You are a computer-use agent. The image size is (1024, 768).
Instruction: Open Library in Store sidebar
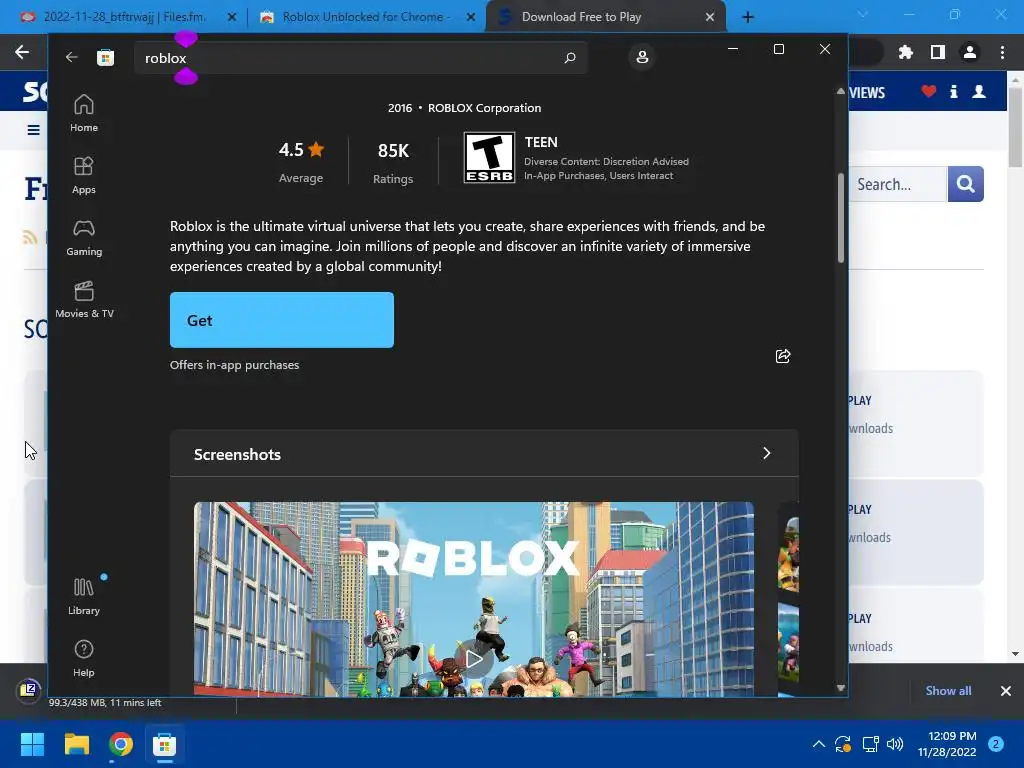[84, 596]
